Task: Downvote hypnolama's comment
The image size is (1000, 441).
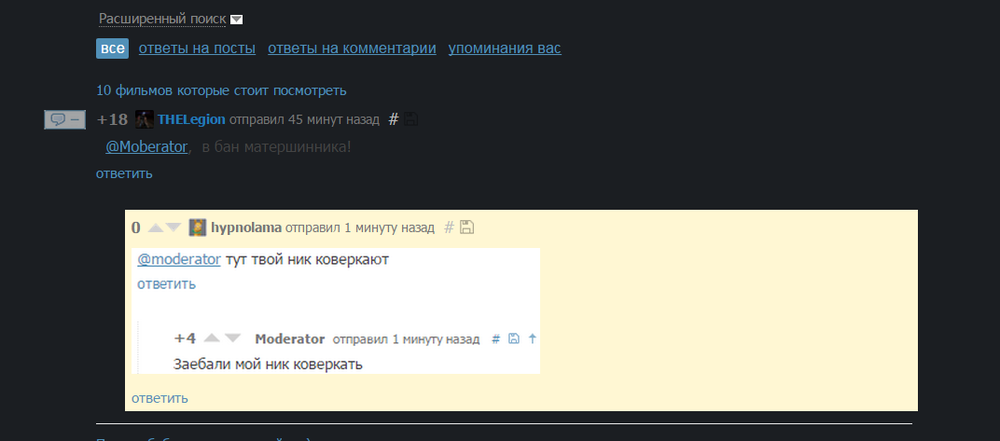Action: pos(173,228)
